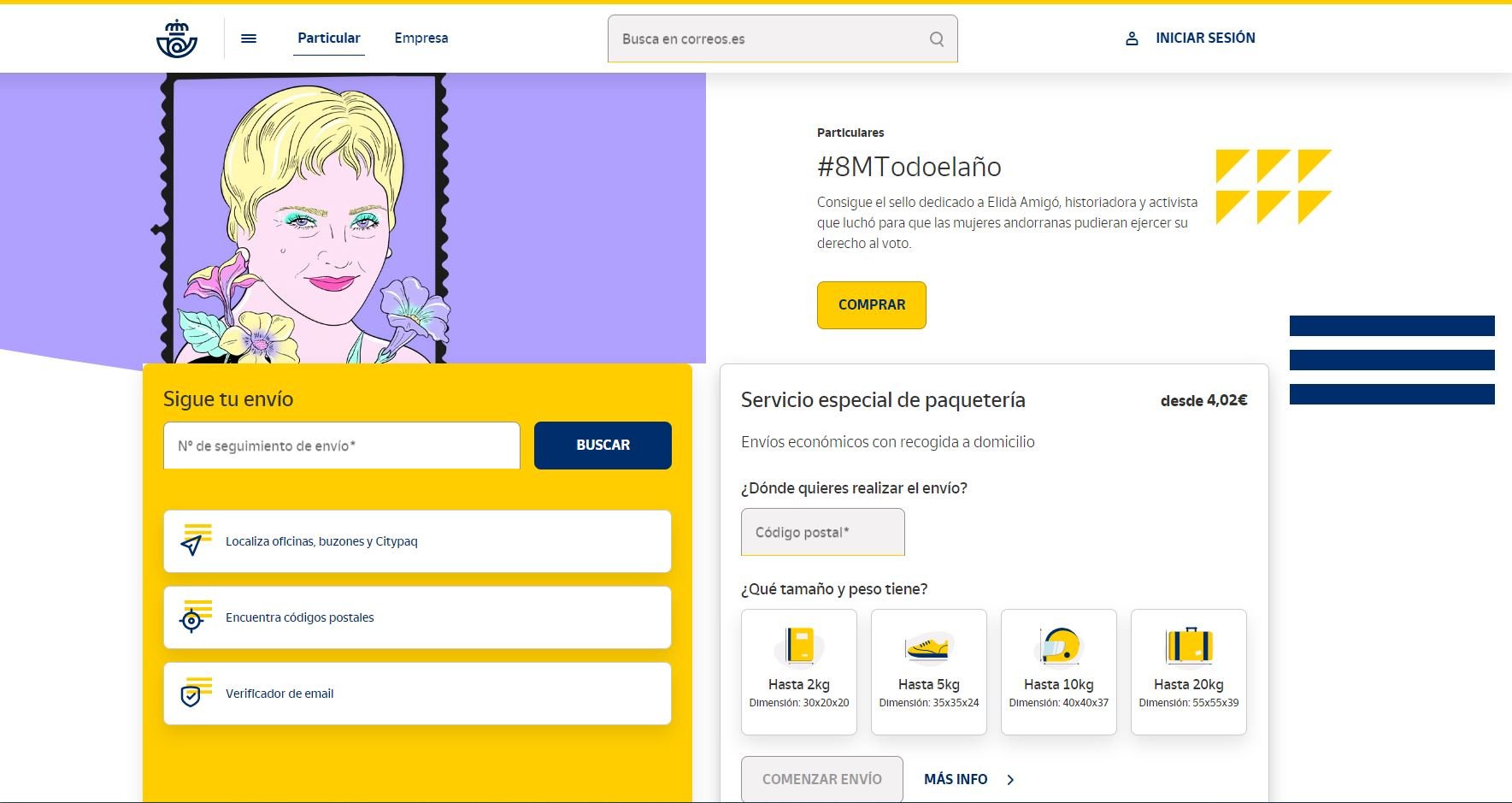Click the suitcase package icon
Image resolution: width=1512 pixels, height=803 pixels.
click(x=1189, y=646)
